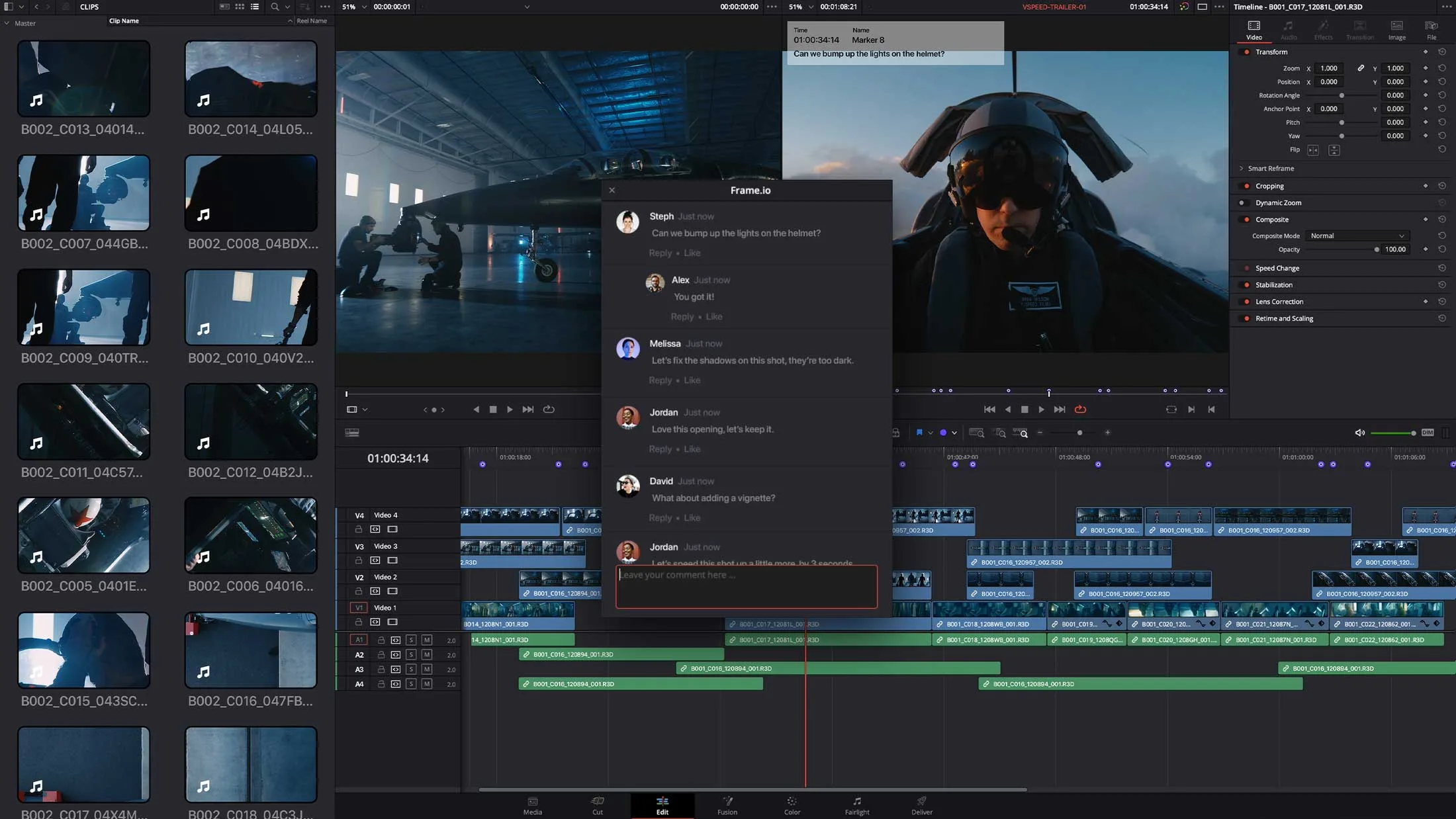Image resolution: width=1456 pixels, height=819 pixels.
Task: Toggle the Stabilization enable dot
Action: click(1247, 285)
